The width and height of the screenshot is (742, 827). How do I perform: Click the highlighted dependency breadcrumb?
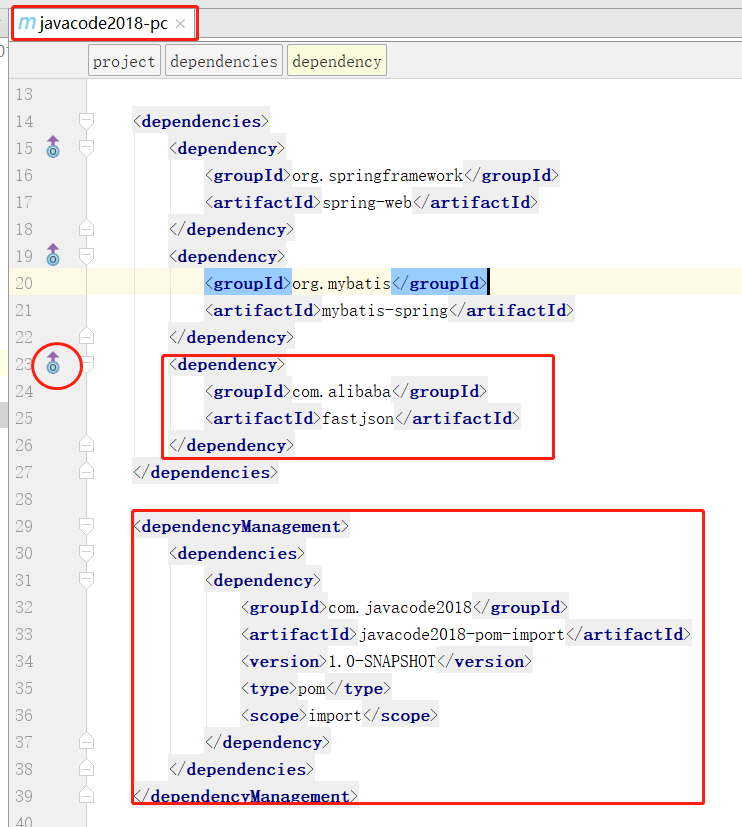tap(336, 61)
